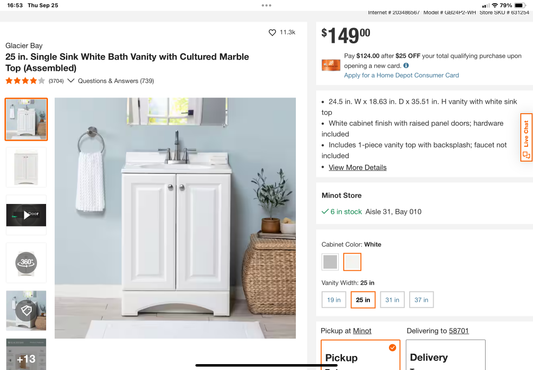
Task: Open the Live Chat side tab
Action: 526,137
